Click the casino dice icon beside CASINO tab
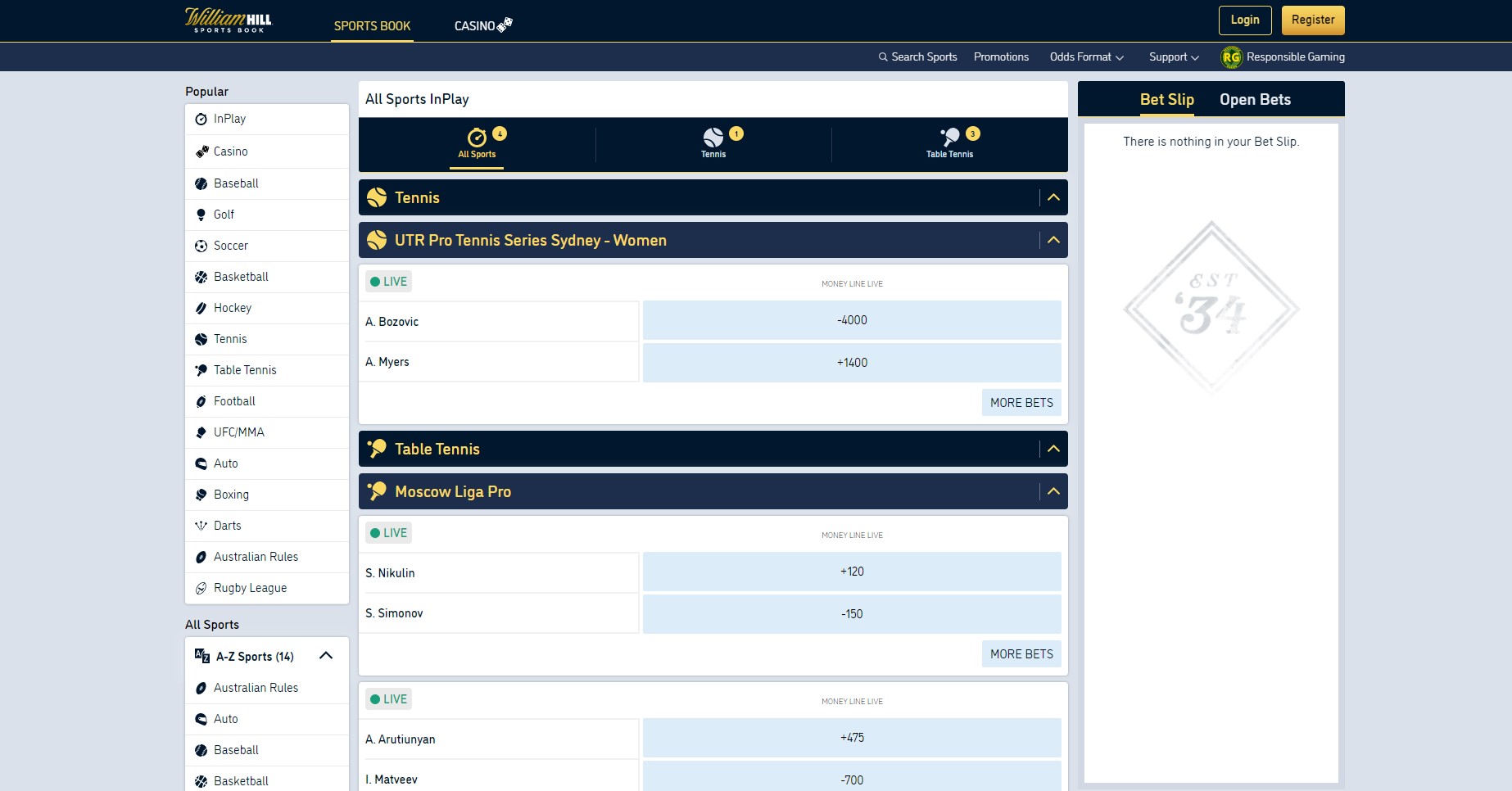Image resolution: width=1512 pixels, height=791 pixels. [505, 25]
